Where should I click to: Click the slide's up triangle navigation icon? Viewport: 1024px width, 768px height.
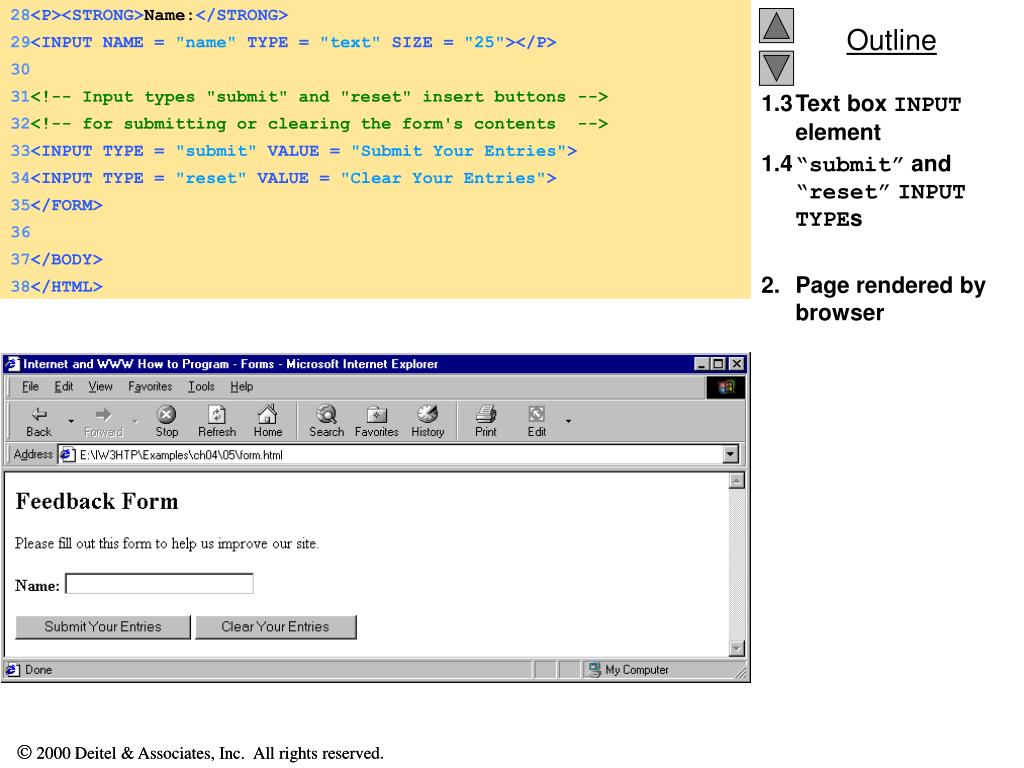pos(776,26)
